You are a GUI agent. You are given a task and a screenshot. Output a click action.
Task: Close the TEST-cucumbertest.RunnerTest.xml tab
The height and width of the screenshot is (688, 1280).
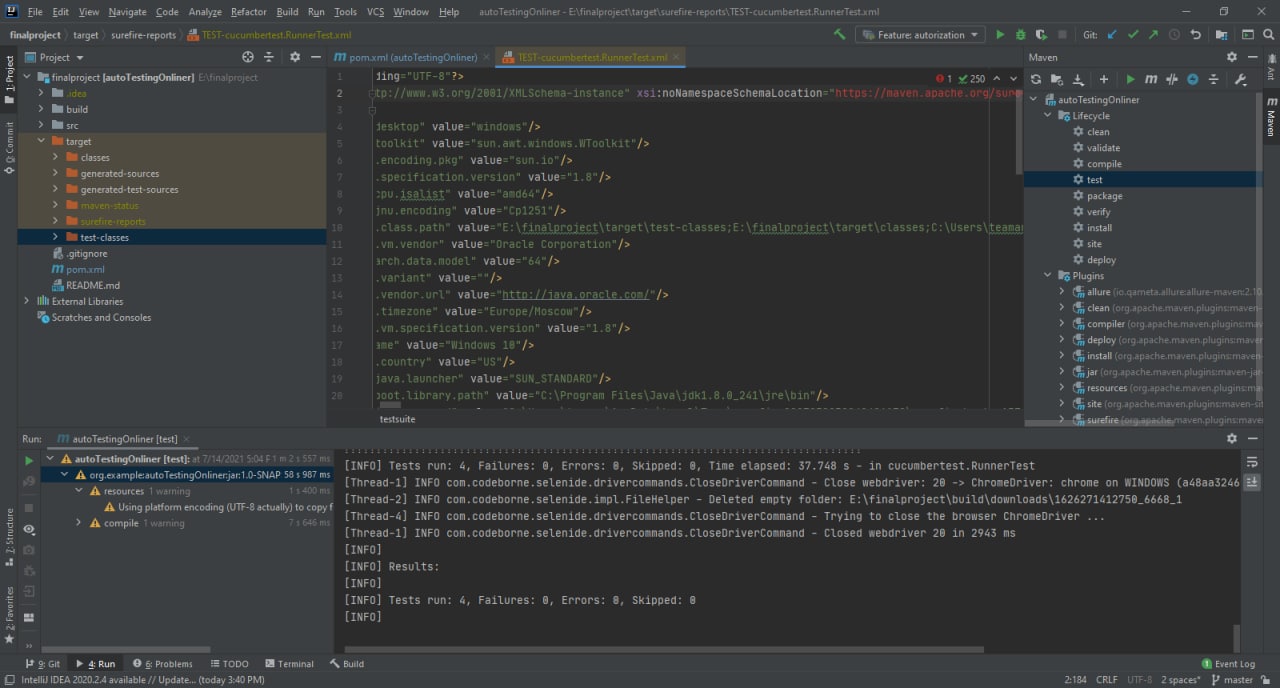pos(676,57)
